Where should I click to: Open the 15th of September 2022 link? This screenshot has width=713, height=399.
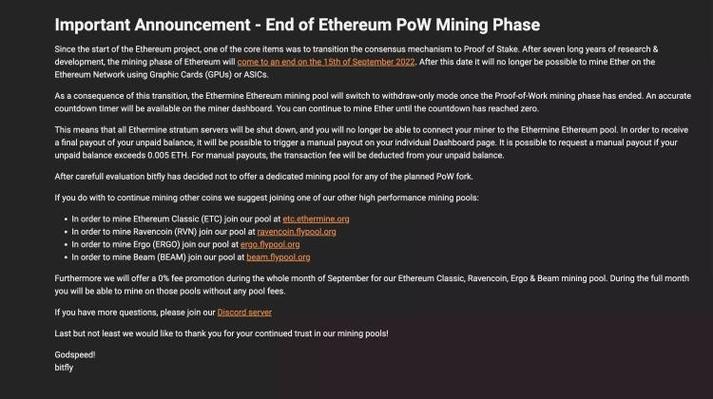[x=326, y=62]
